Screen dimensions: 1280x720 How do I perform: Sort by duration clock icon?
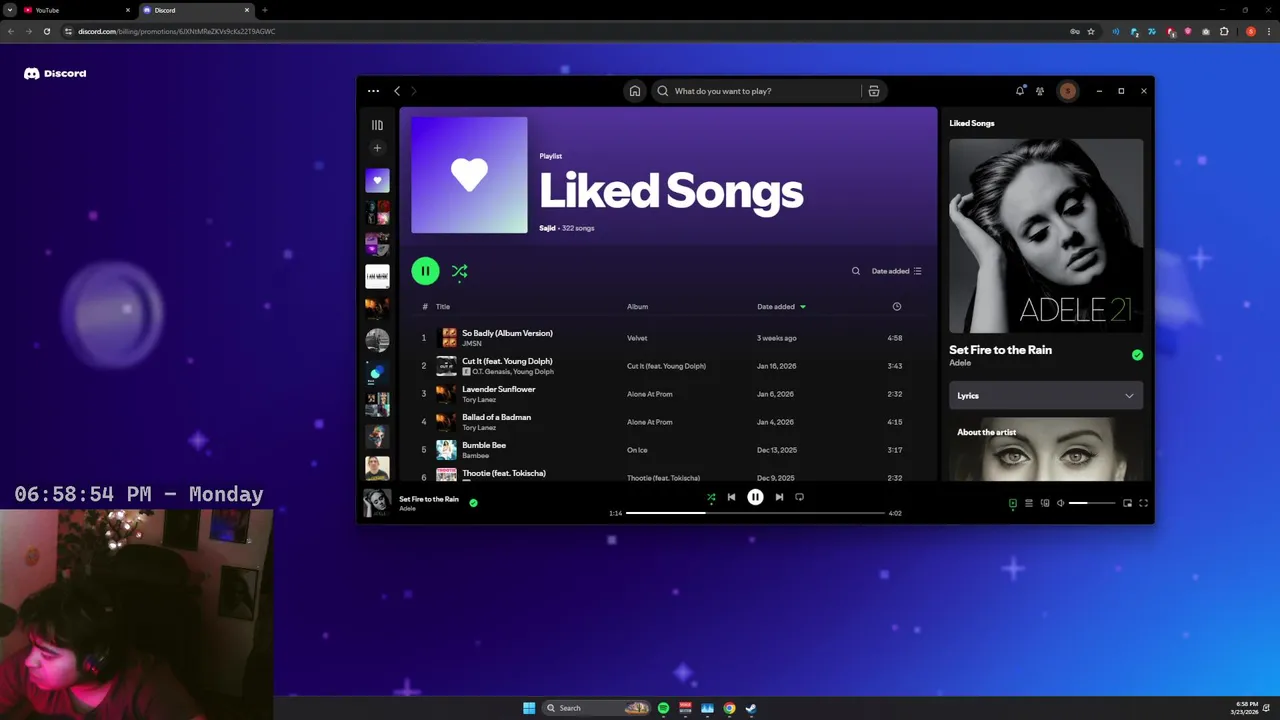tap(896, 307)
